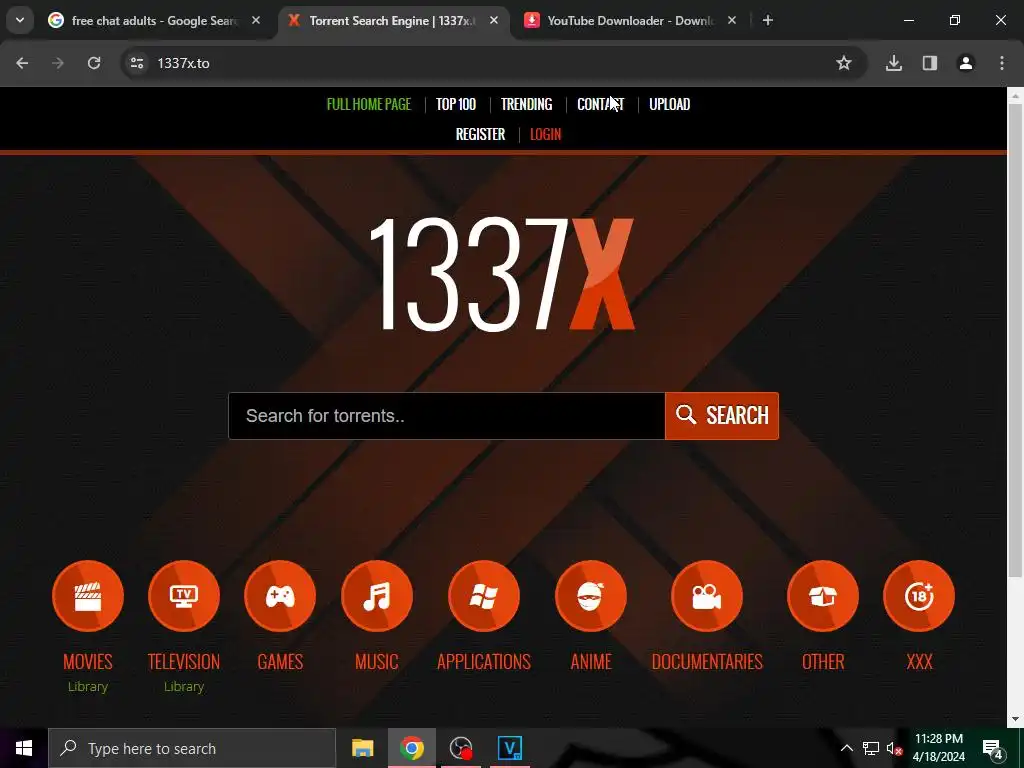Click the Register link
This screenshot has width=1024, height=768.
tap(481, 135)
